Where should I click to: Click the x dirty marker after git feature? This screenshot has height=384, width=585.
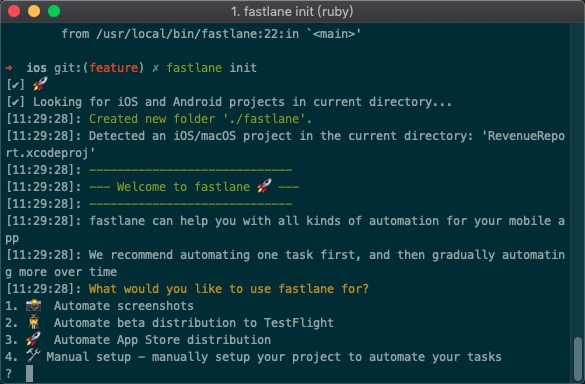[156, 68]
